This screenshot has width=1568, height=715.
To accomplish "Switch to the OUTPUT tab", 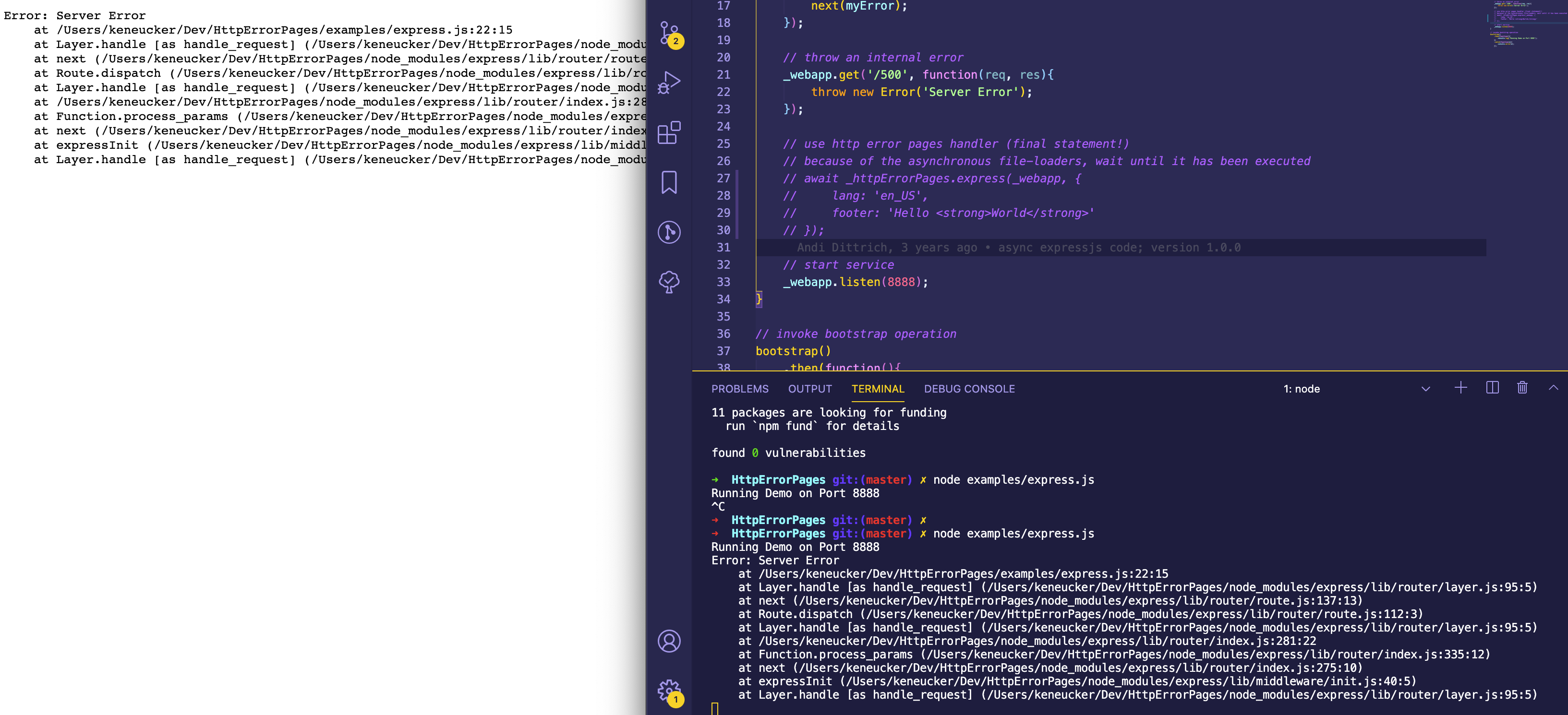I will [809, 388].
